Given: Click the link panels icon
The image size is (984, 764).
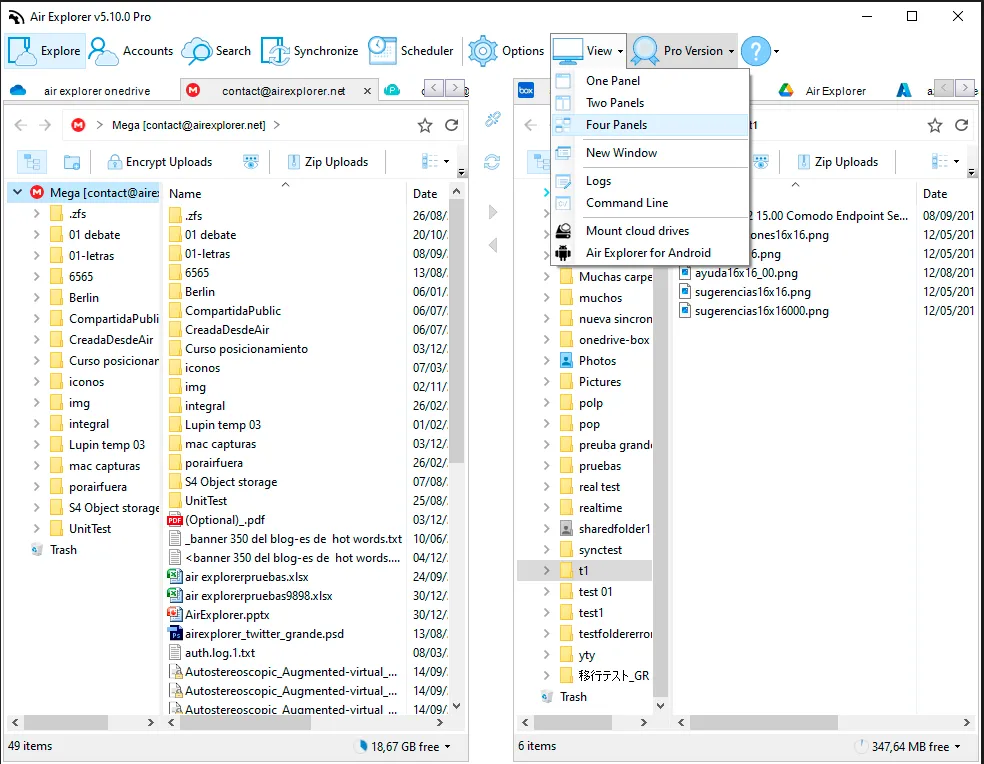Looking at the screenshot, I should tap(493, 119).
